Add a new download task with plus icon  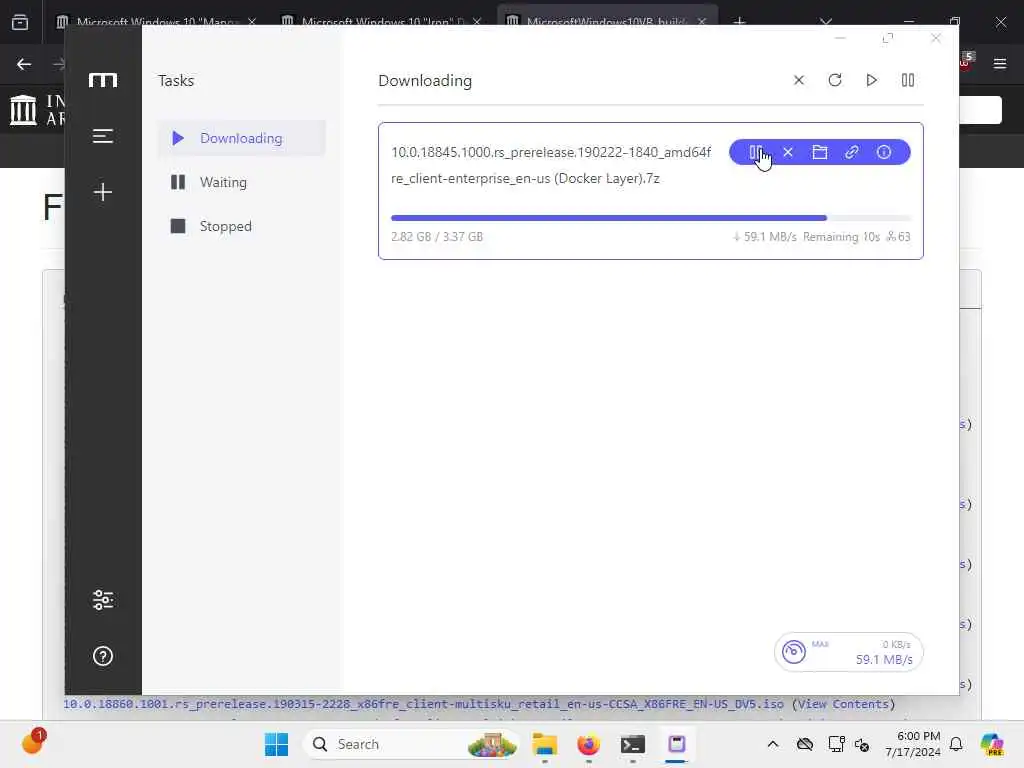[x=103, y=192]
